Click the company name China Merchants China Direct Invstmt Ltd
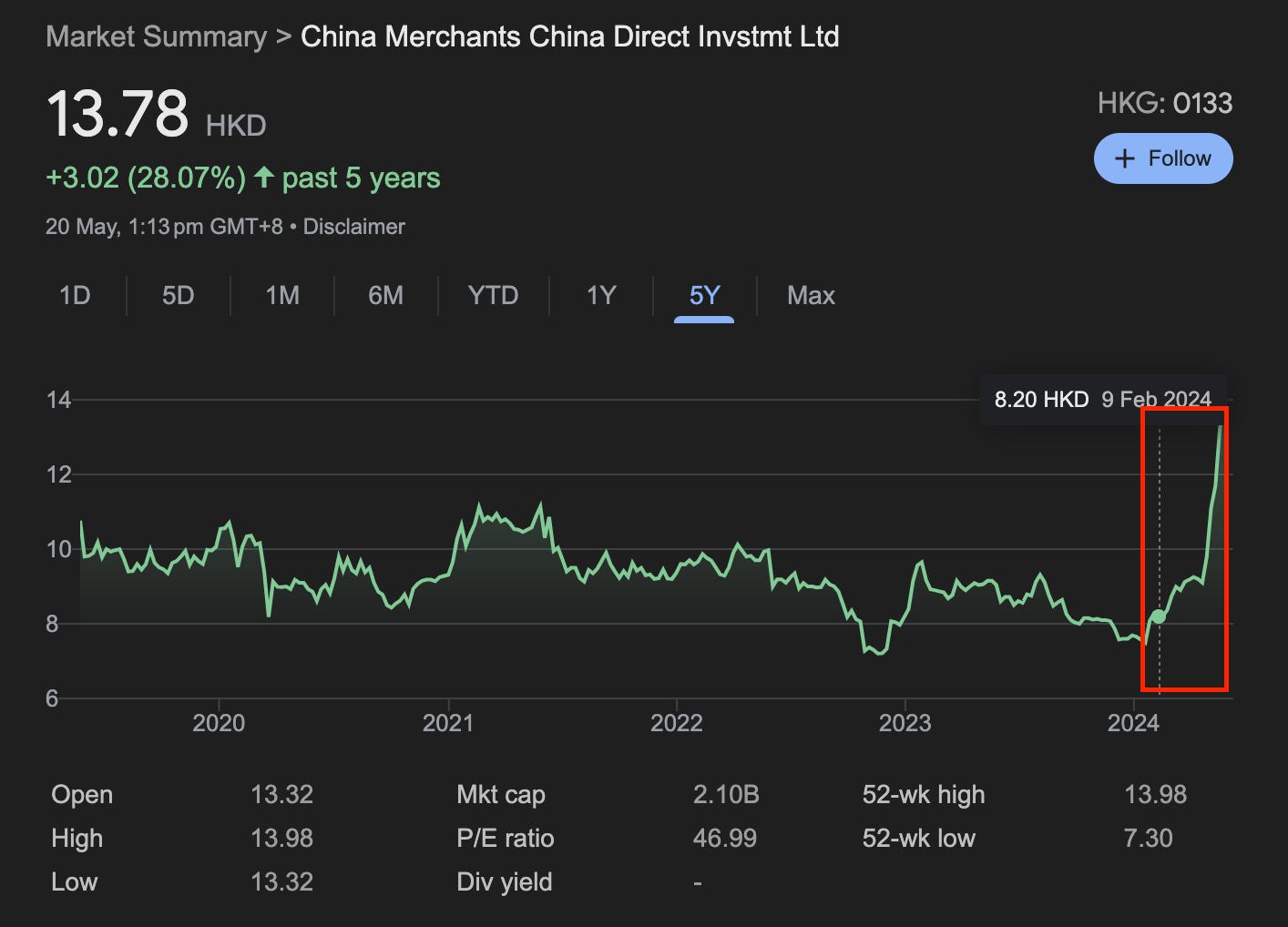1288x927 pixels. 570,36
